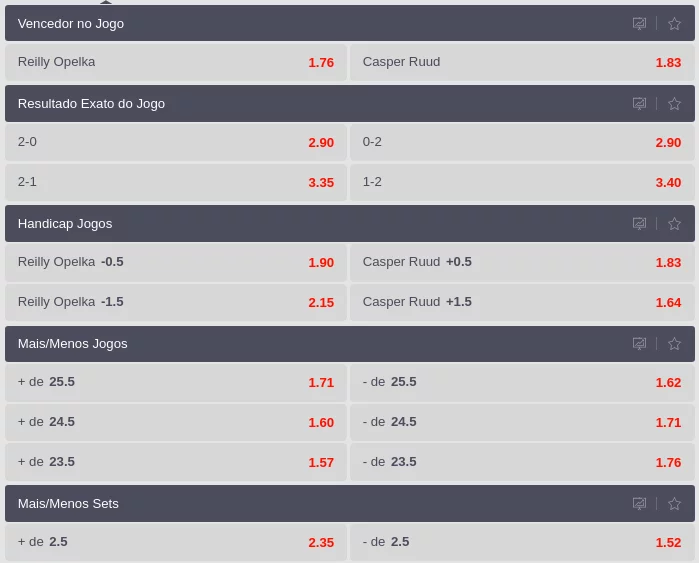Open statistics icon for Mais/Menos Jogos
699x563 pixels.
click(x=639, y=343)
